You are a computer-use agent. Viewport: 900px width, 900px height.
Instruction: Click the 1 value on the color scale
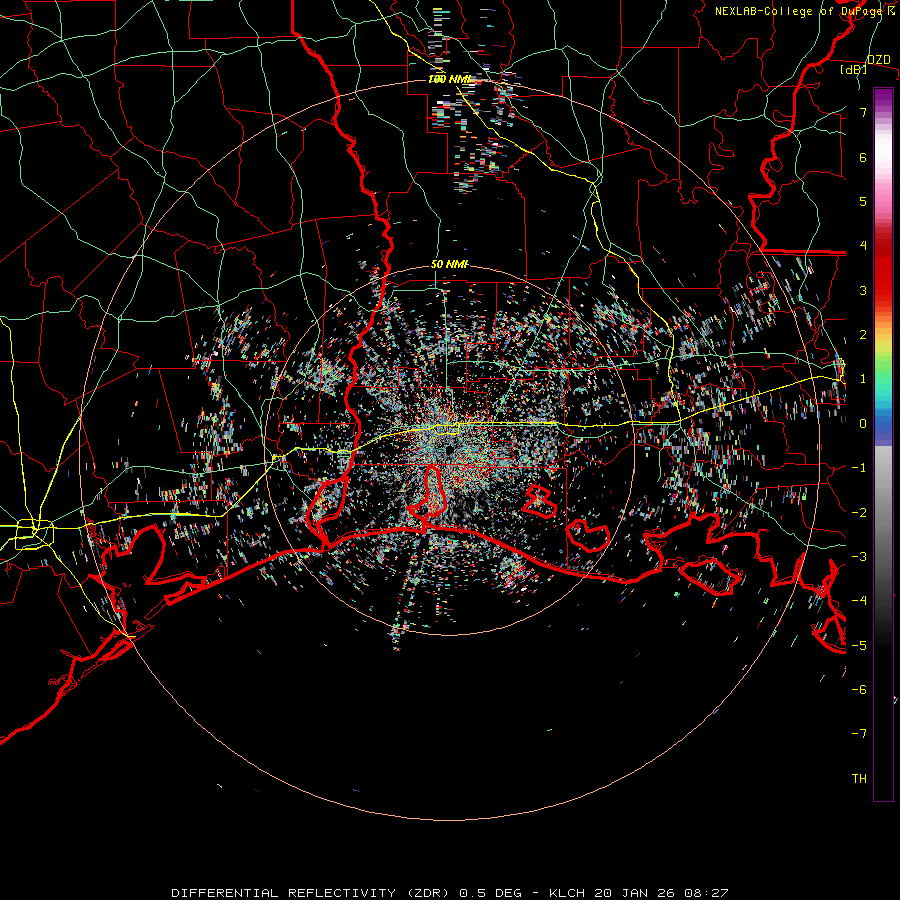(x=863, y=379)
